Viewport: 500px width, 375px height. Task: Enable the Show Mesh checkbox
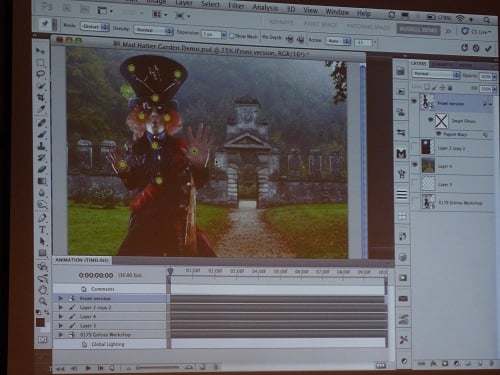232,36
